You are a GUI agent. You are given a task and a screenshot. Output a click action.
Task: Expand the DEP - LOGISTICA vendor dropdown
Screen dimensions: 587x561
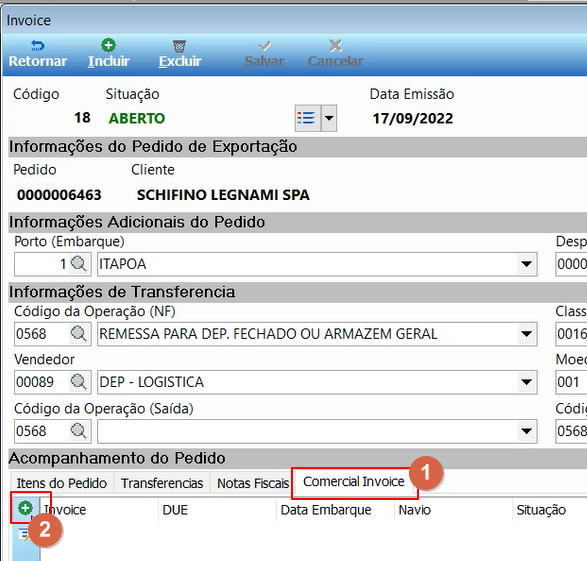tap(526, 382)
